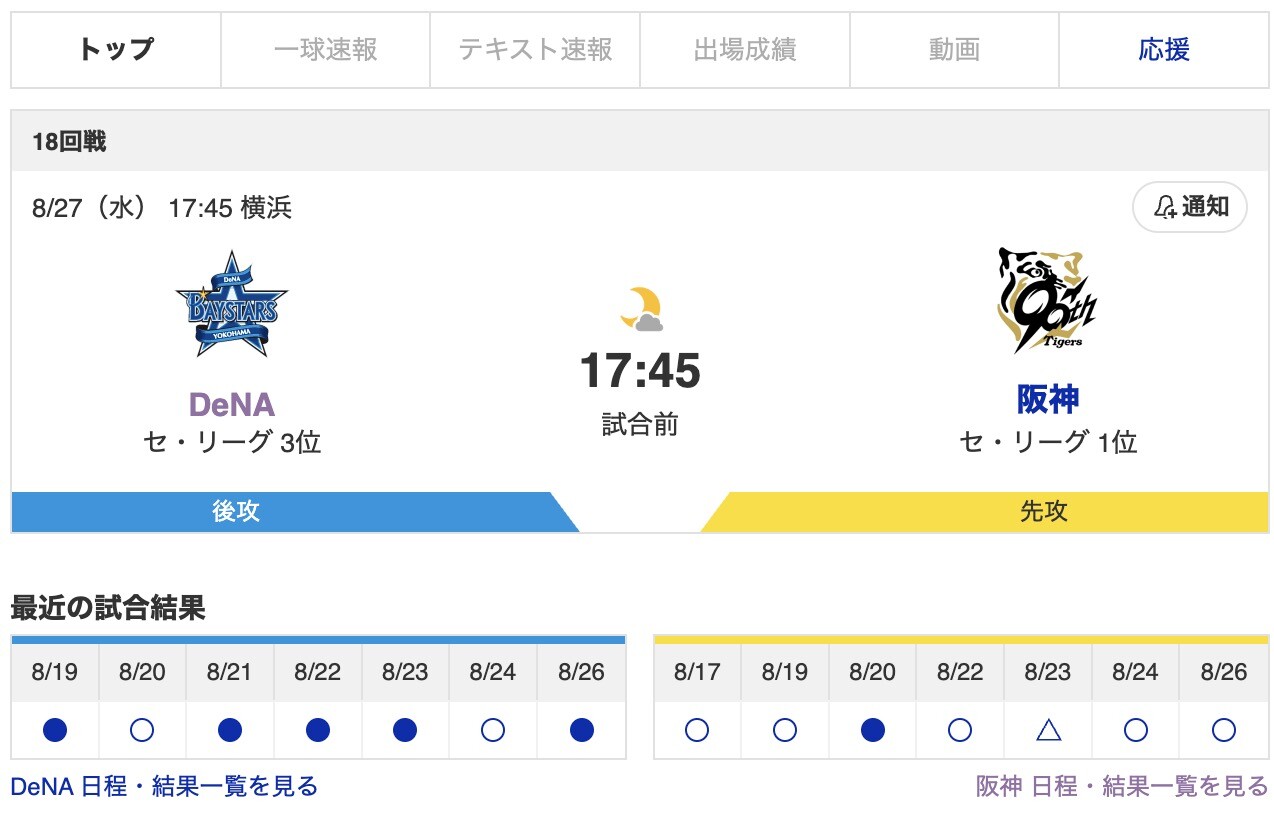1274x814 pixels.
Task: Open the 阪神 team name link
Action: coord(1047,400)
